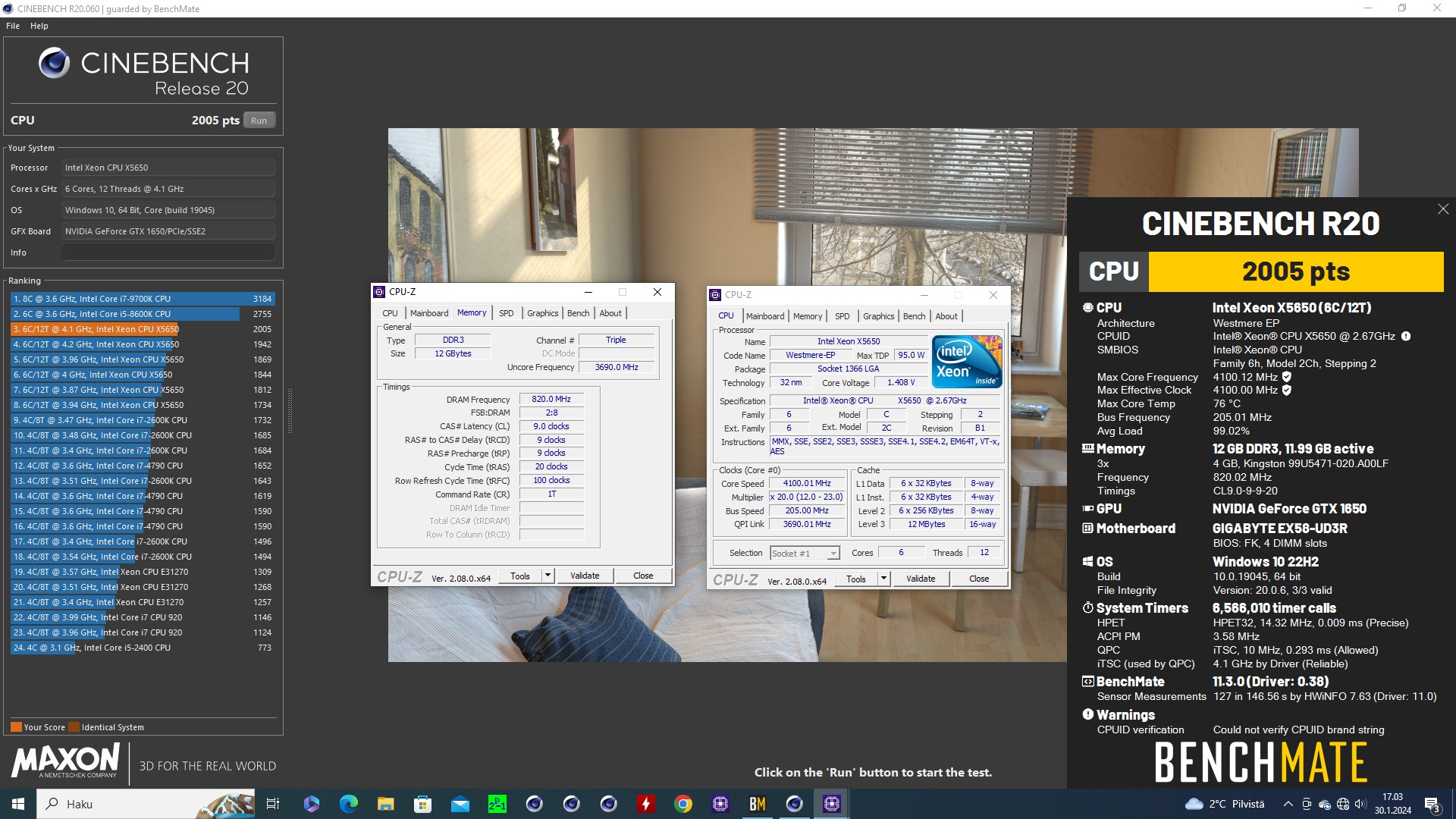Open Bench tab in CPU-Z CPU window
Image resolution: width=1456 pixels, height=819 pixels.
point(914,316)
